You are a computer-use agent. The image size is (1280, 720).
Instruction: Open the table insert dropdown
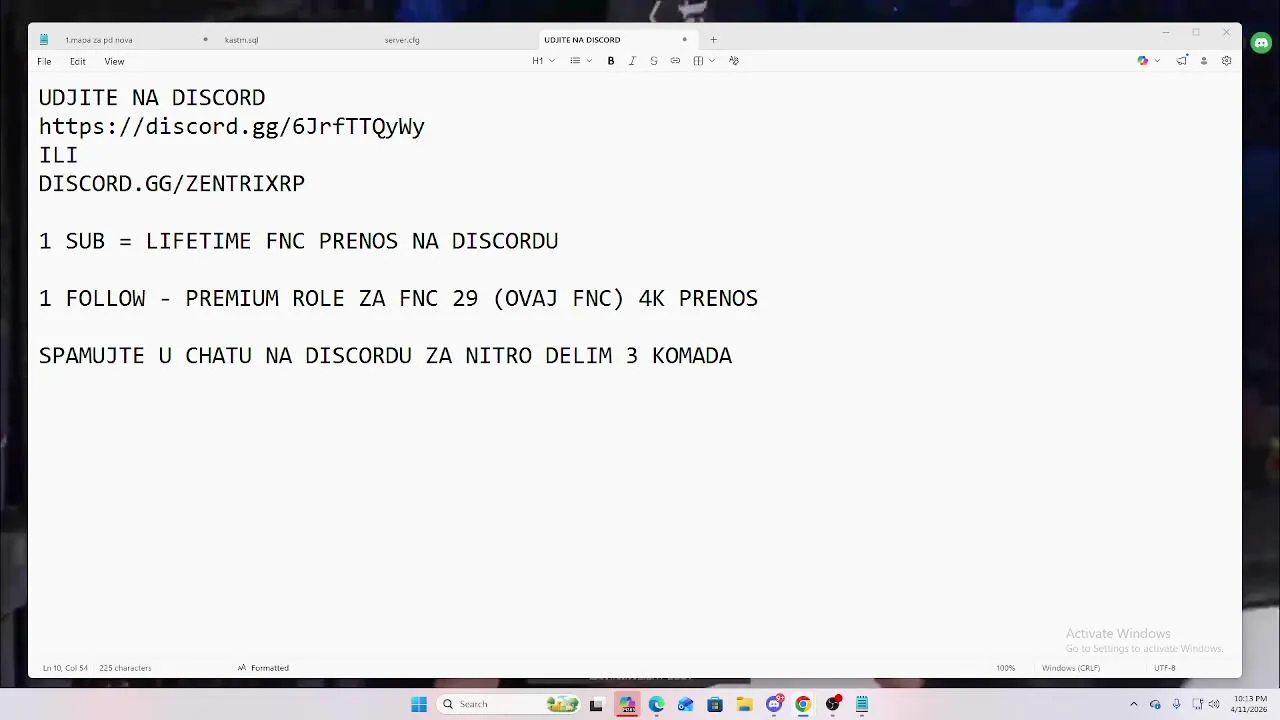click(704, 61)
